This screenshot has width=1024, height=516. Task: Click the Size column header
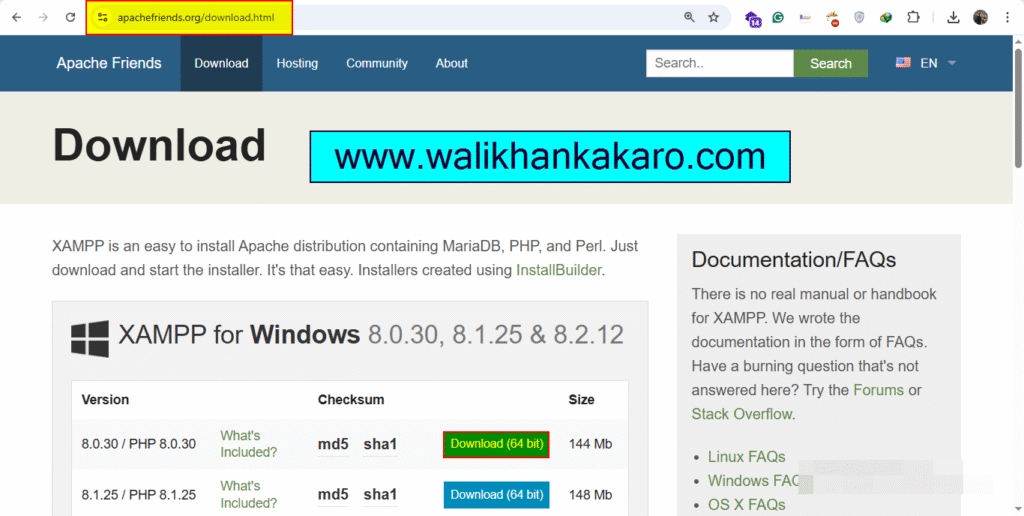(581, 400)
